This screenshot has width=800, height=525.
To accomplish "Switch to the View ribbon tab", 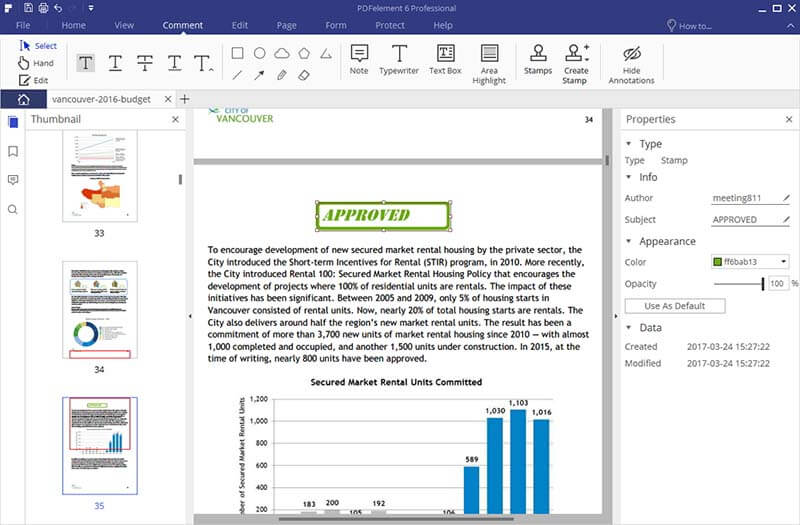I will point(124,25).
